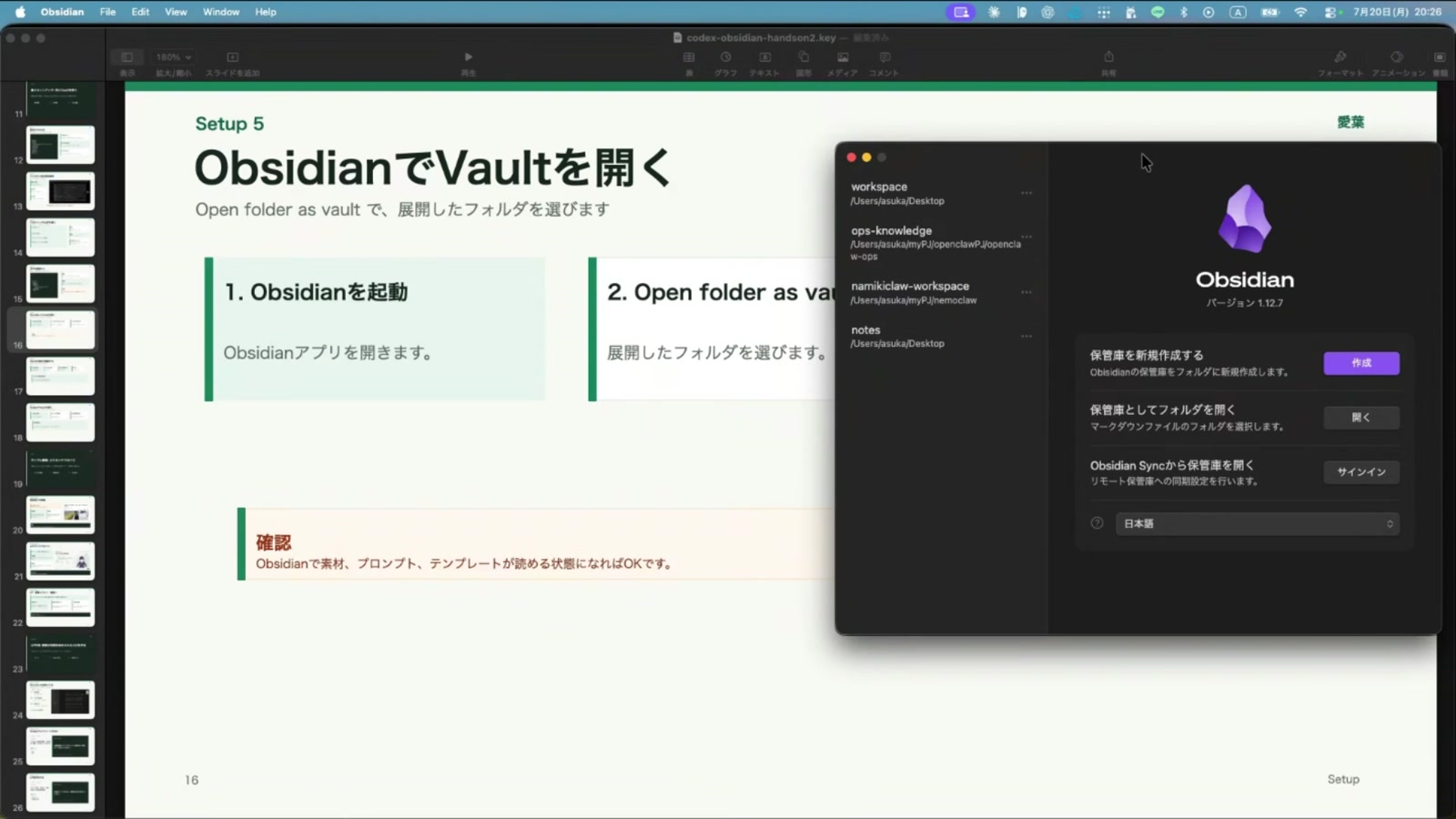Click the purple 作成 create vault button
The height and width of the screenshot is (819, 1456).
1361,363
